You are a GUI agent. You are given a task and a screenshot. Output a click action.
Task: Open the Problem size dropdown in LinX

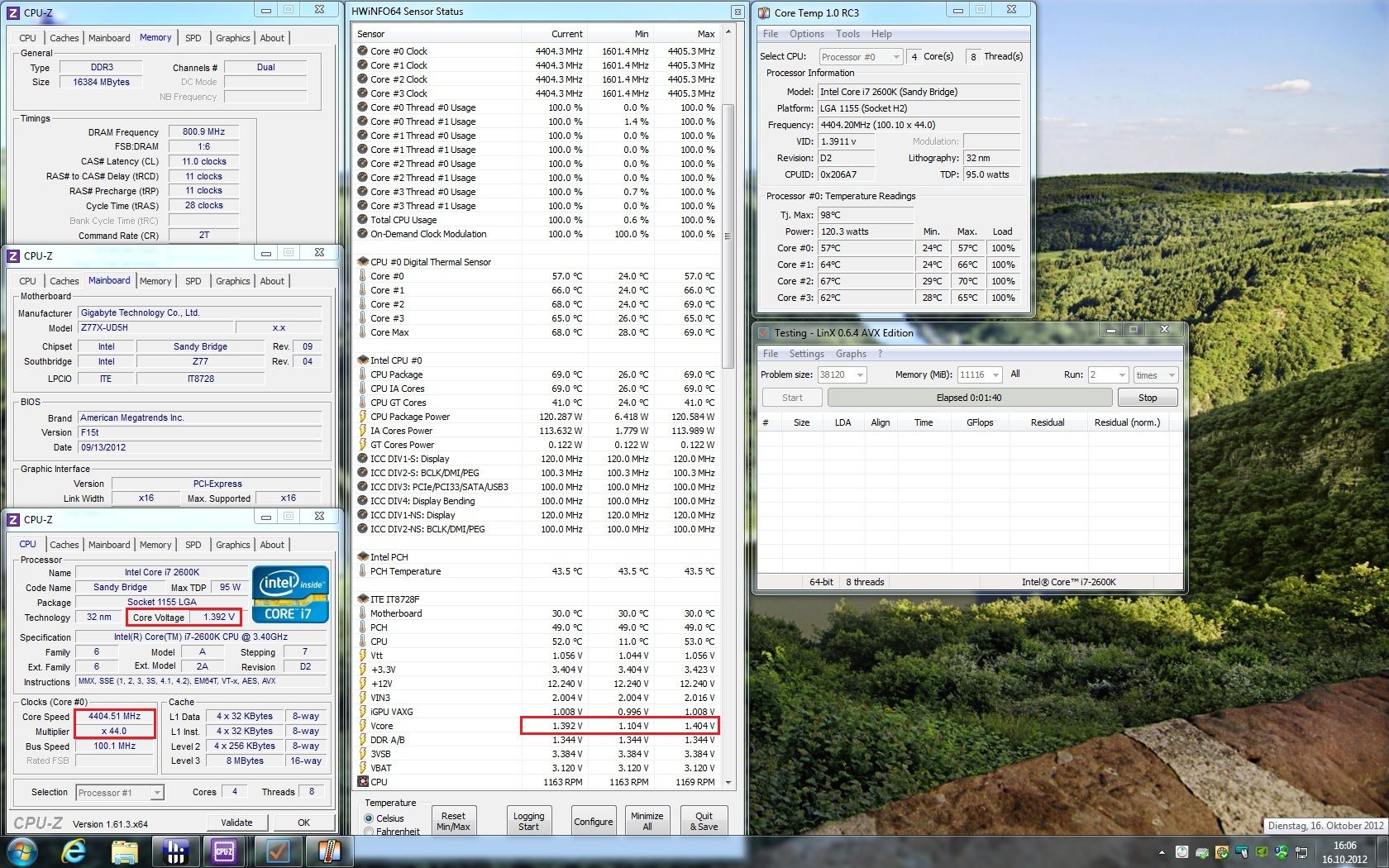point(842,375)
